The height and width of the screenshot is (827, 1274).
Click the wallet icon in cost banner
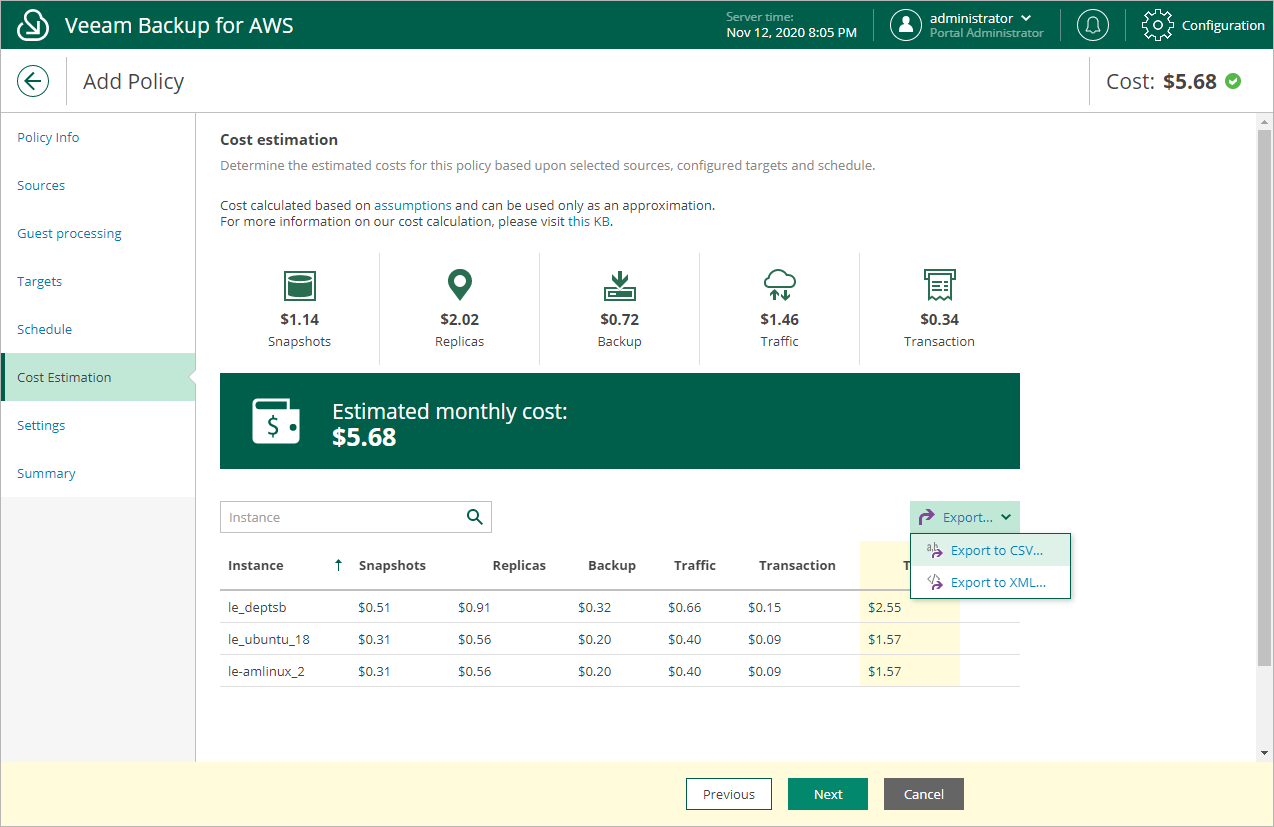[x=275, y=421]
